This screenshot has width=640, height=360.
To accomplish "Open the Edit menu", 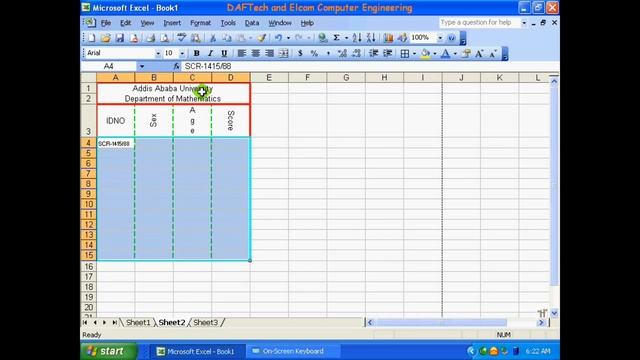I will point(125,23).
